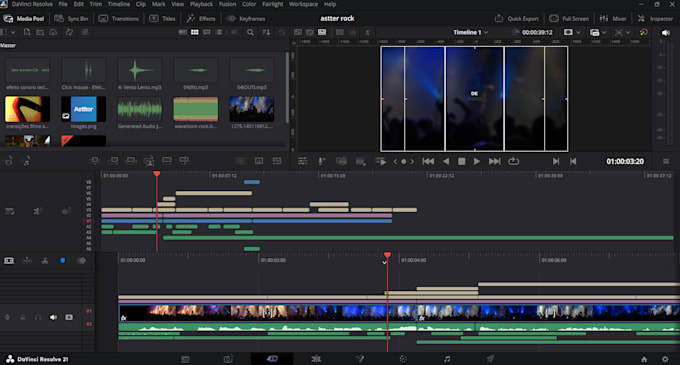This screenshot has height=365, width=680.
Task: Toggle the Keyframes panel
Action: click(246, 19)
